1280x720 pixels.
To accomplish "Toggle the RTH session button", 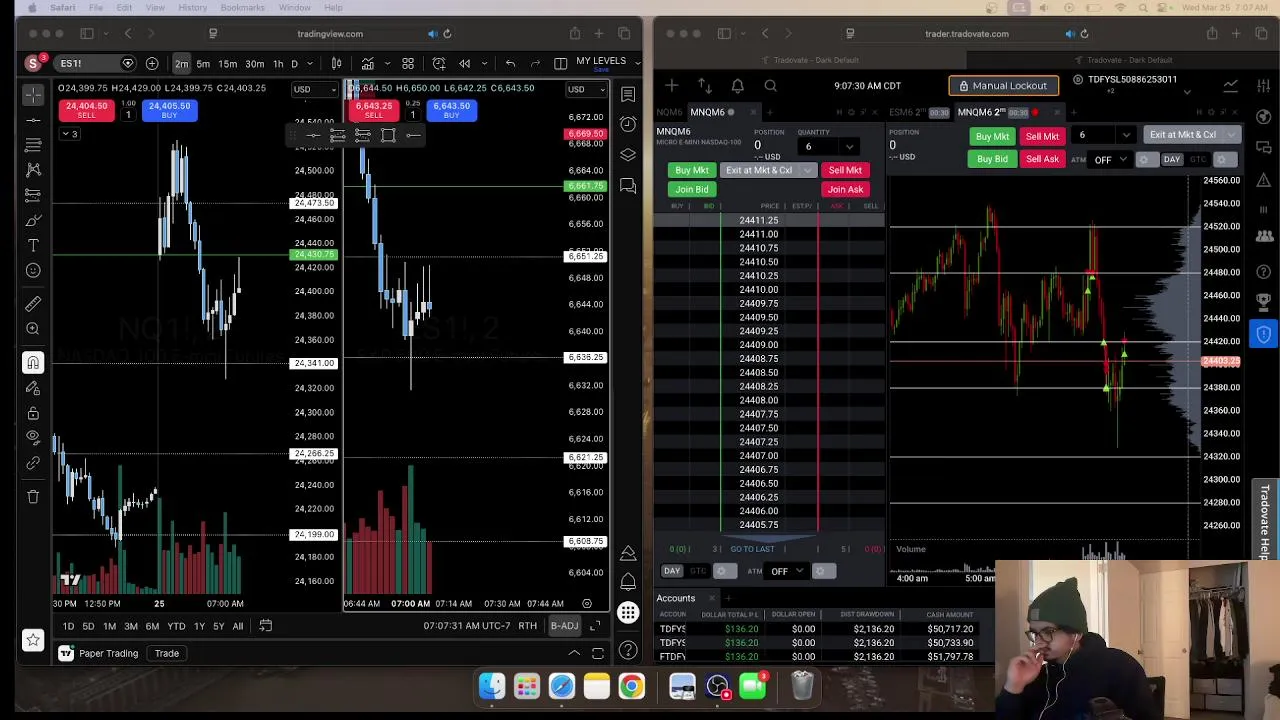I will 527,626.
